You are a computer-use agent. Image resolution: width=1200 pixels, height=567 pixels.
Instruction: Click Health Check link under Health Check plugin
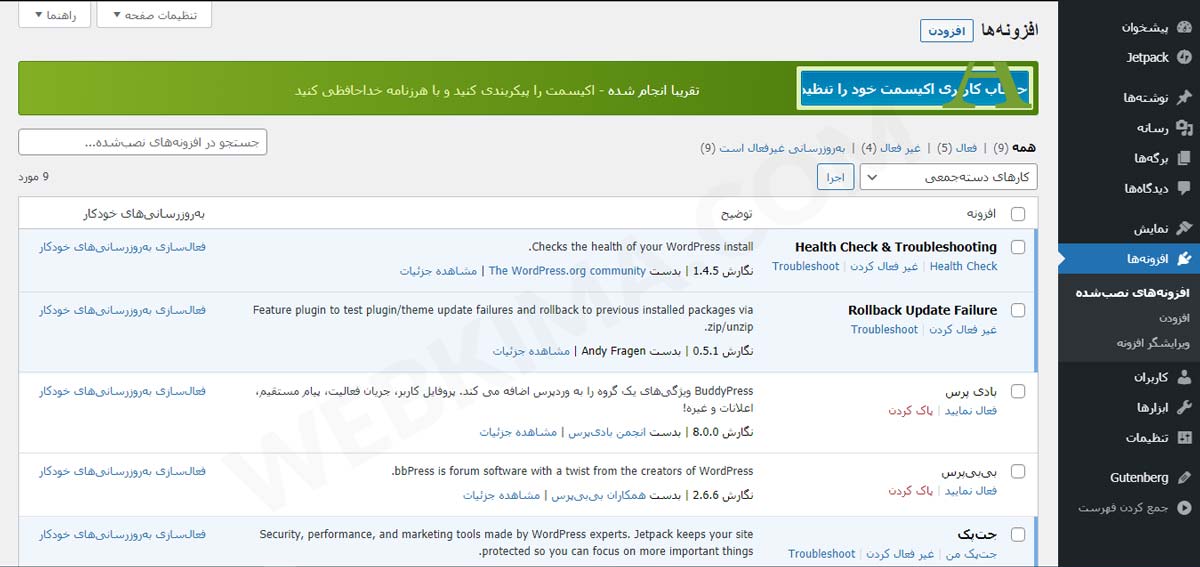[963, 266]
